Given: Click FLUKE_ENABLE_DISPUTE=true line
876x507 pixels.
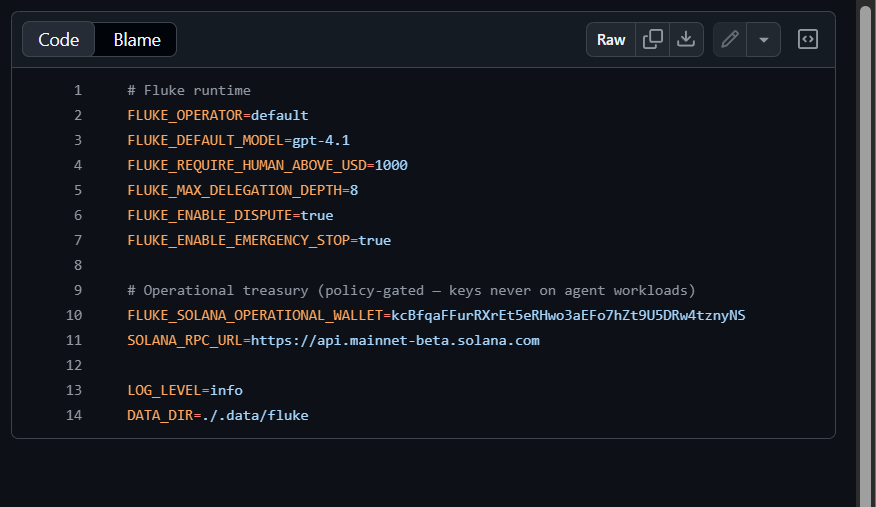Looking at the screenshot, I should [230, 216].
